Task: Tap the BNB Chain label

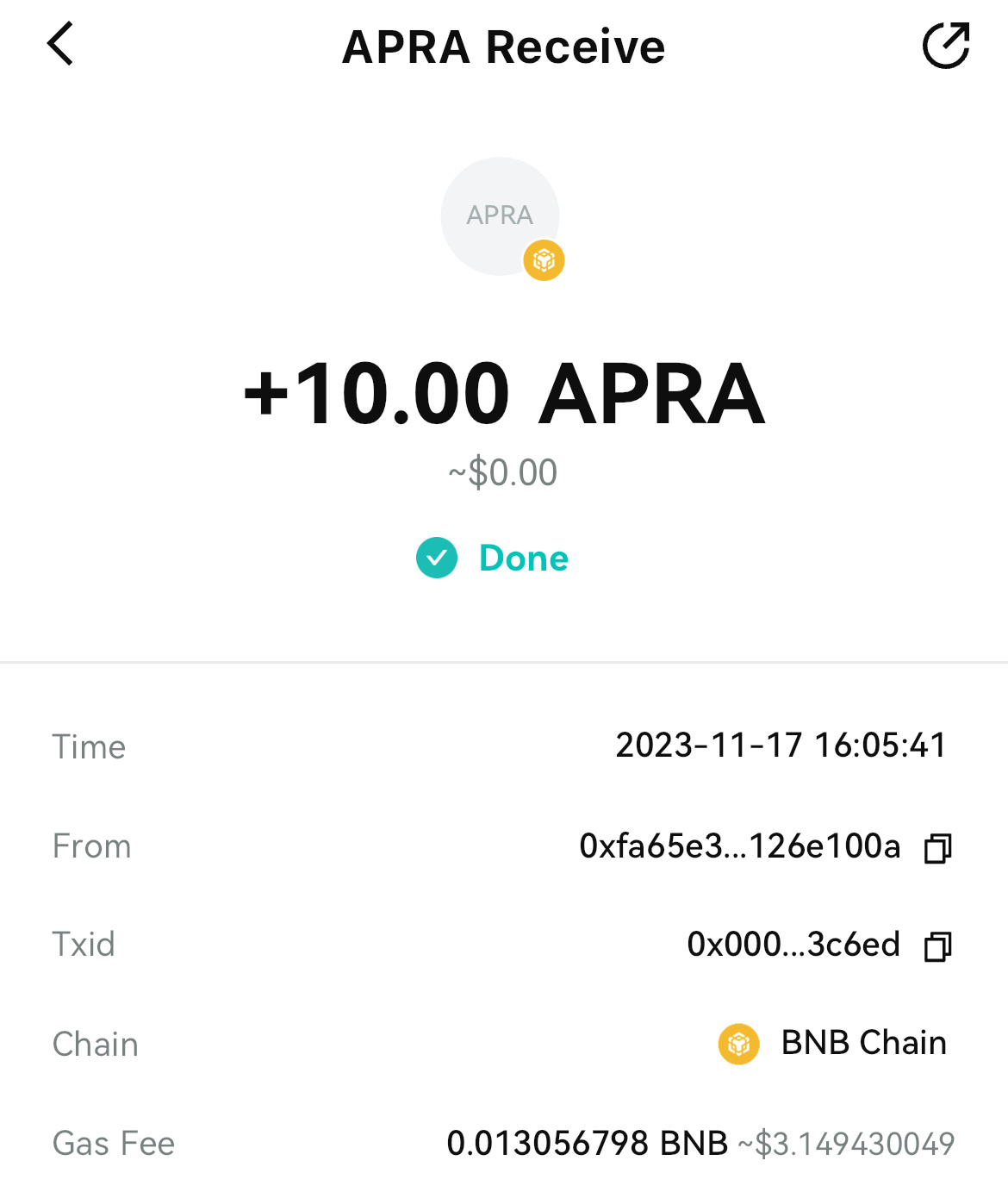Action: 863,1043
